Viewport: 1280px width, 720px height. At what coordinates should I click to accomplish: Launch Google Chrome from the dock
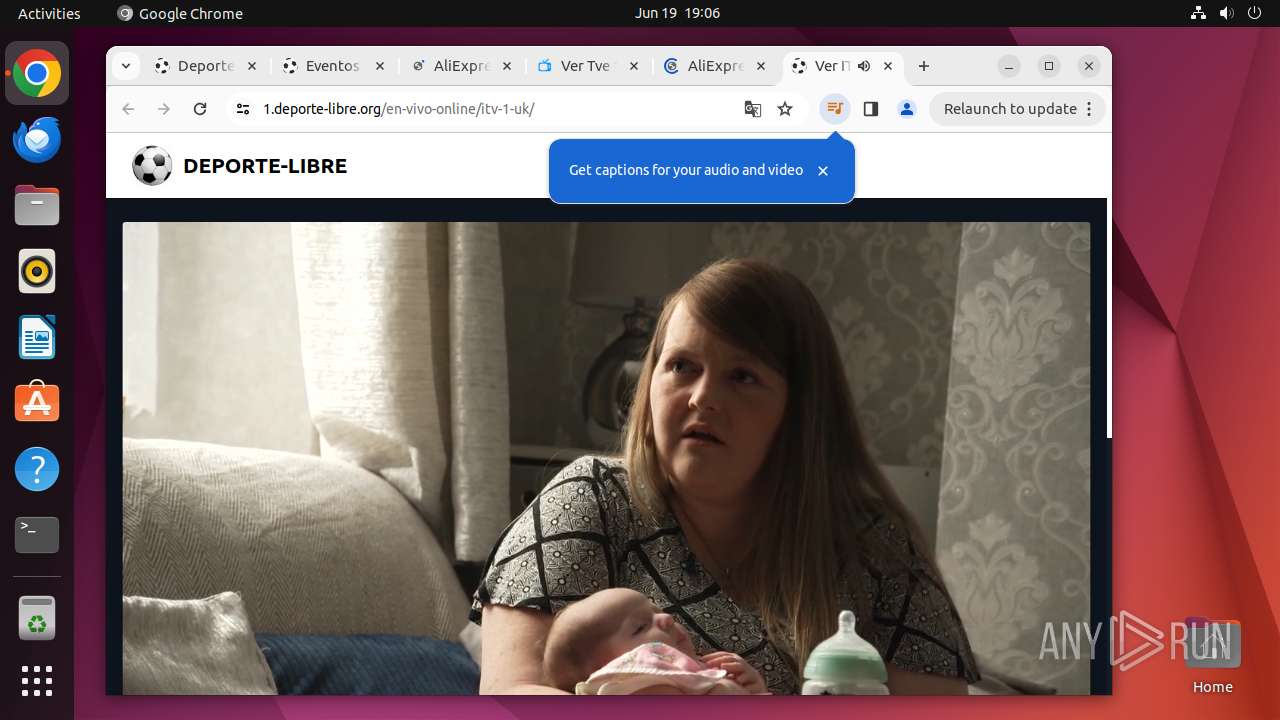37,73
